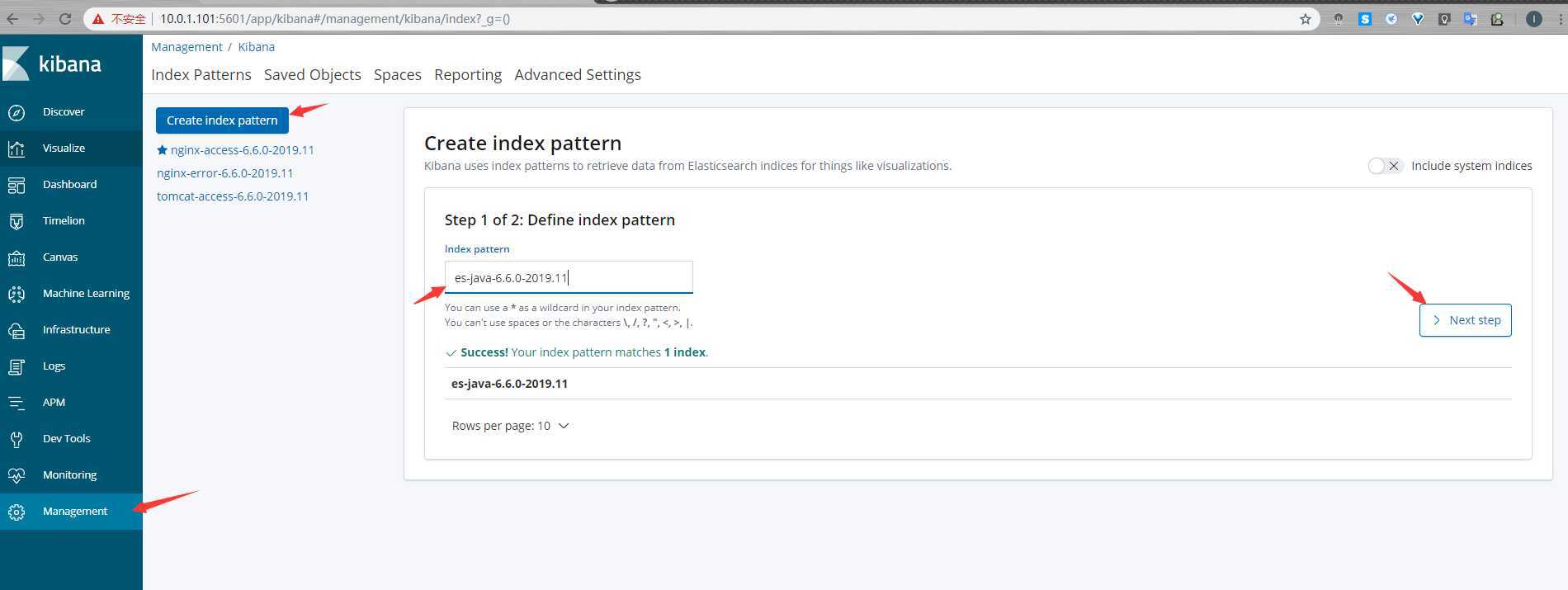Switch to Spaces tab
The width and height of the screenshot is (1568, 590).
[398, 74]
